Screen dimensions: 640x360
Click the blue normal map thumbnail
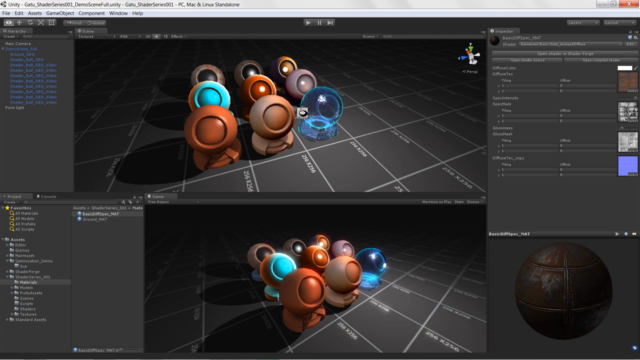tap(628, 166)
